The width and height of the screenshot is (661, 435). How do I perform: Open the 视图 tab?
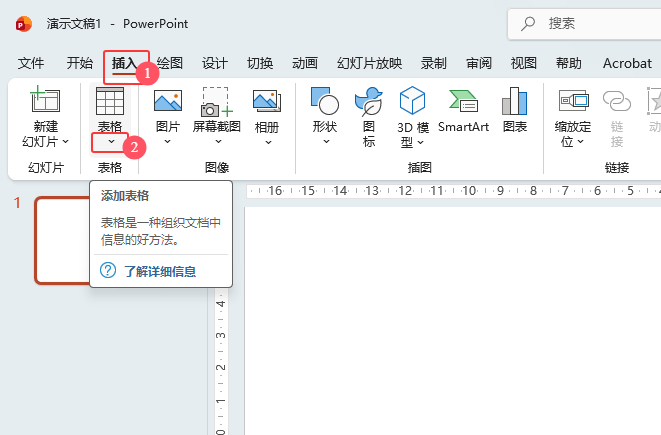click(524, 63)
